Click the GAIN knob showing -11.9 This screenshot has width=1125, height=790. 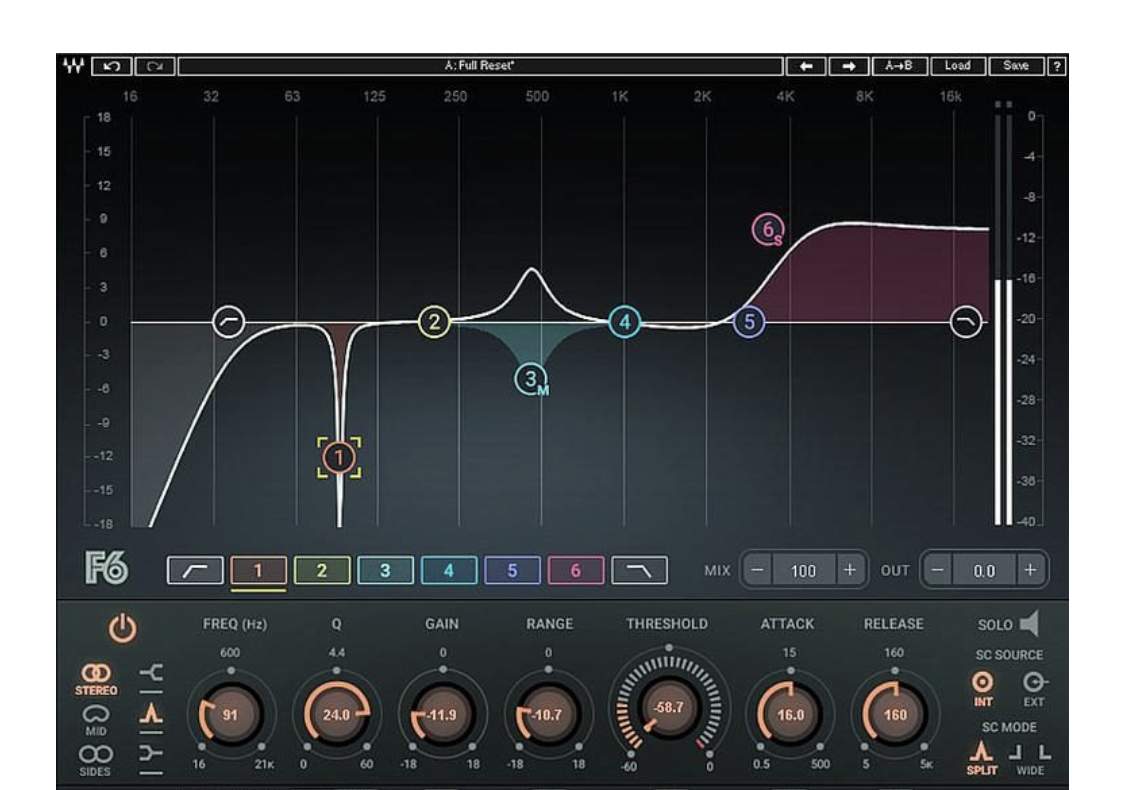442,715
